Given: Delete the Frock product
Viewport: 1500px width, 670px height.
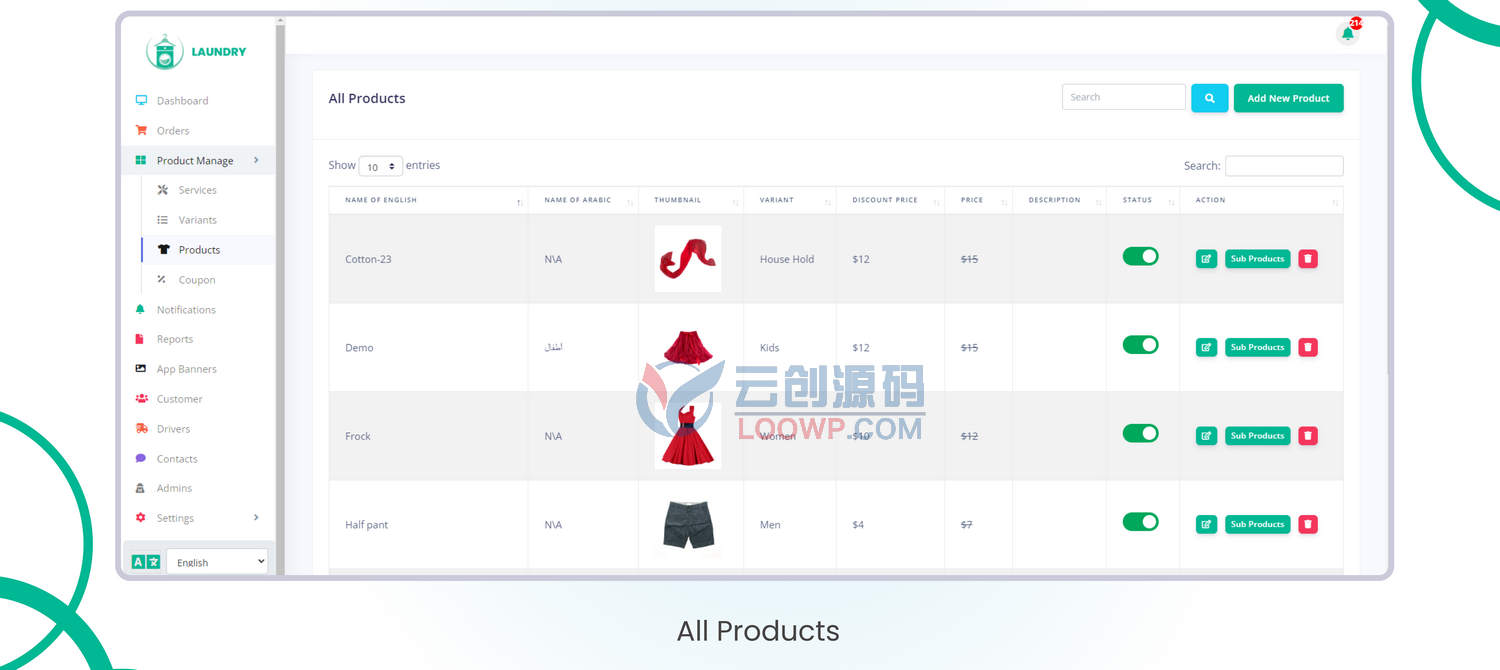Looking at the screenshot, I should point(1308,436).
